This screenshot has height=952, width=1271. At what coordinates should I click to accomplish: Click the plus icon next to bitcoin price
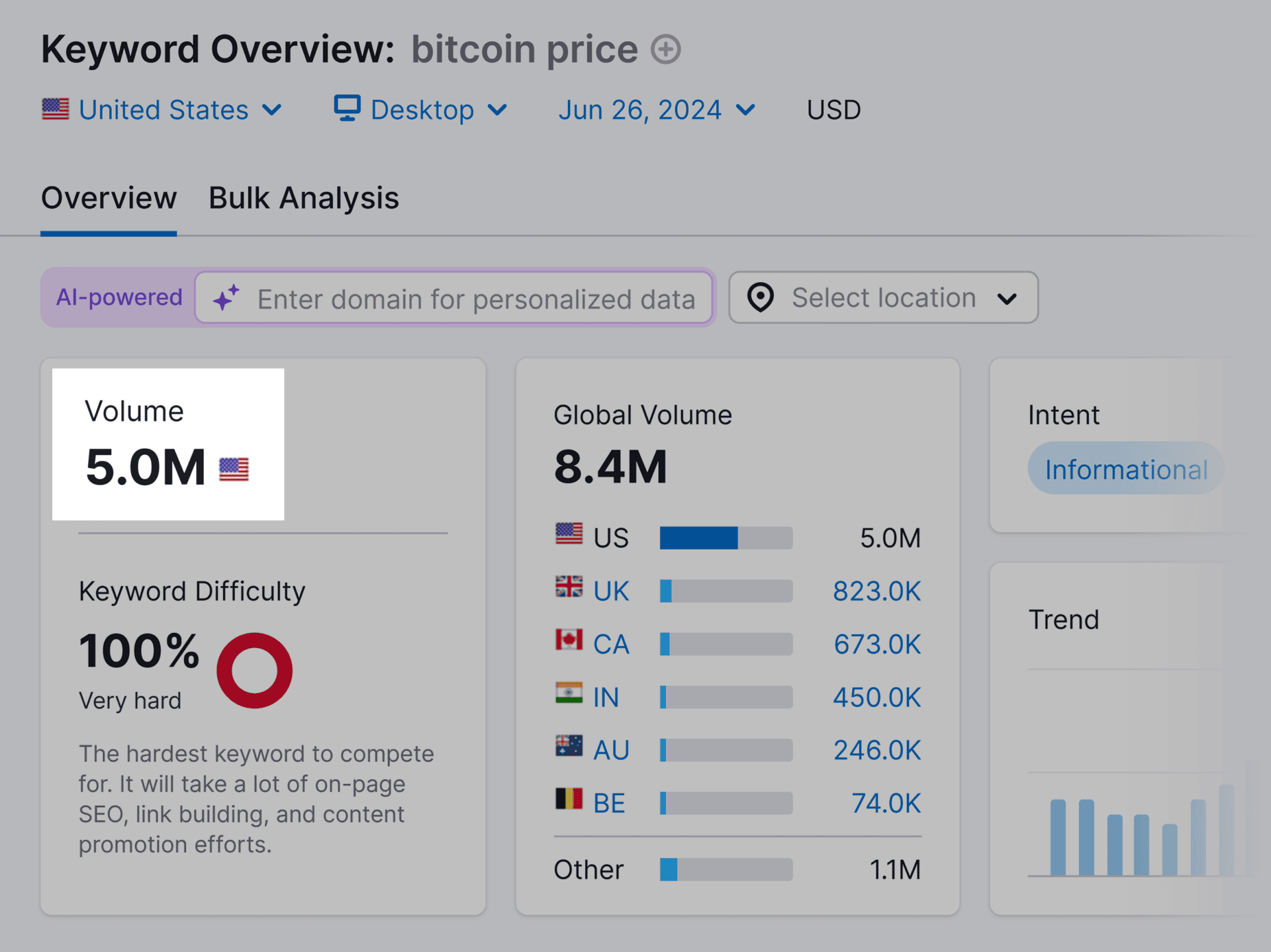[x=666, y=48]
